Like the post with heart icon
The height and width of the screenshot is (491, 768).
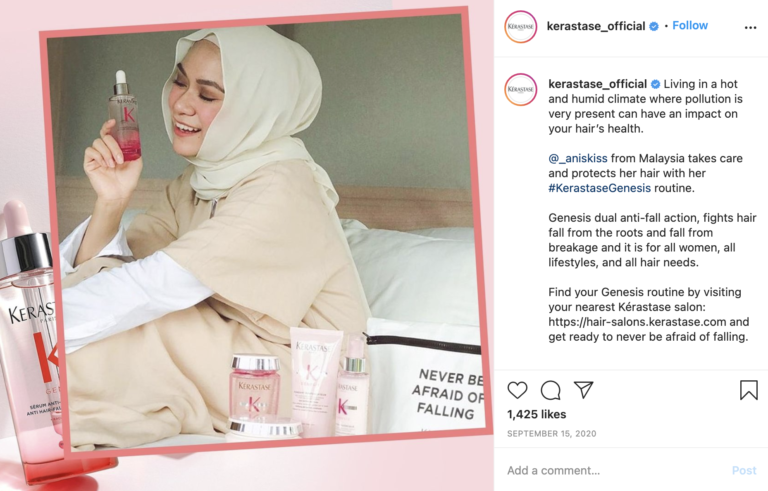(517, 390)
